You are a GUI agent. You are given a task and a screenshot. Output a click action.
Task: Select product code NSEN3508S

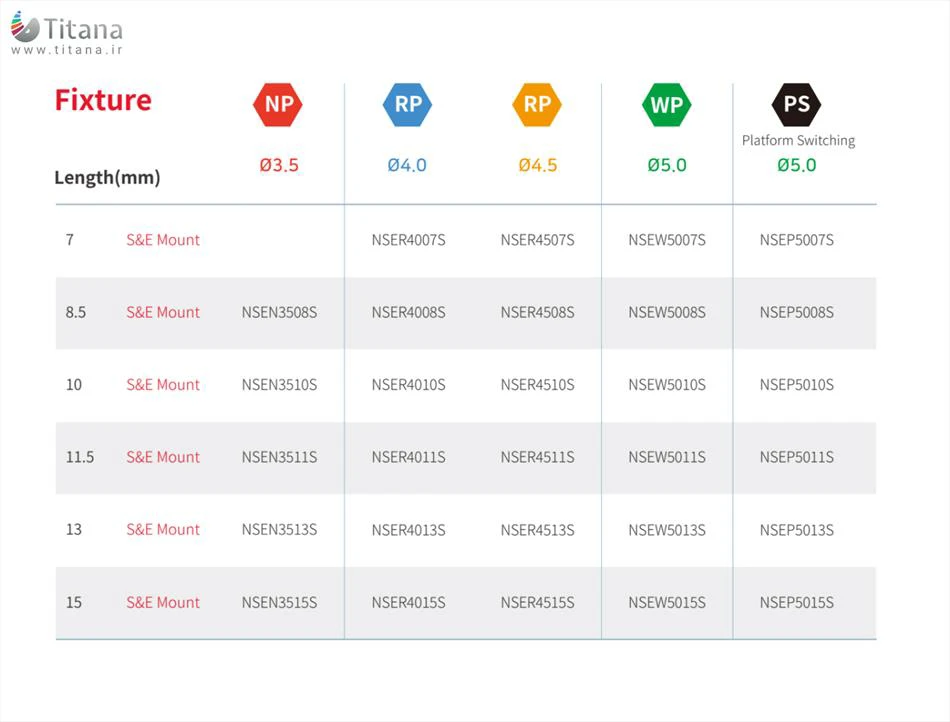tap(279, 312)
